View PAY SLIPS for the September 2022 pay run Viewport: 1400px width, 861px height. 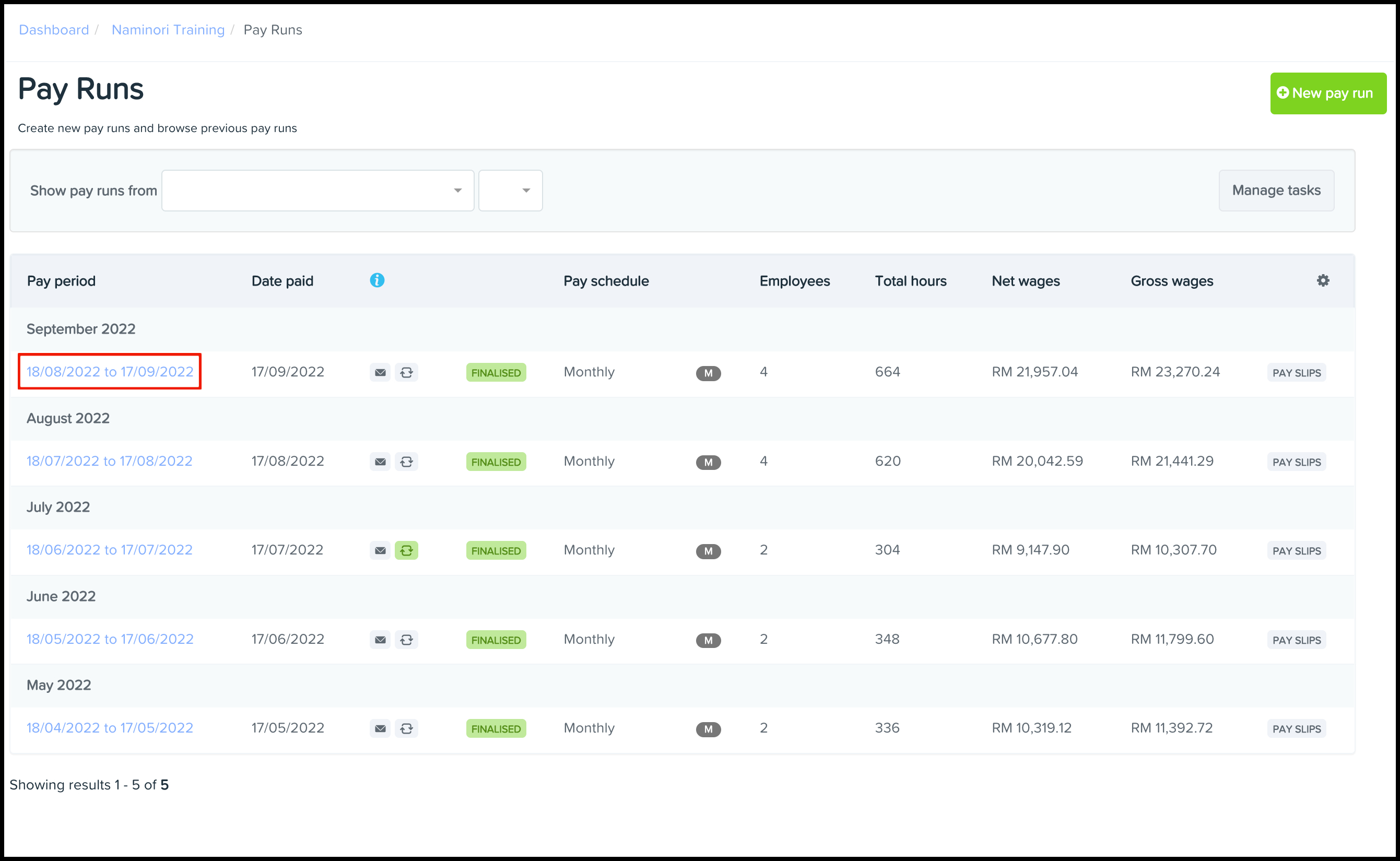click(1297, 373)
